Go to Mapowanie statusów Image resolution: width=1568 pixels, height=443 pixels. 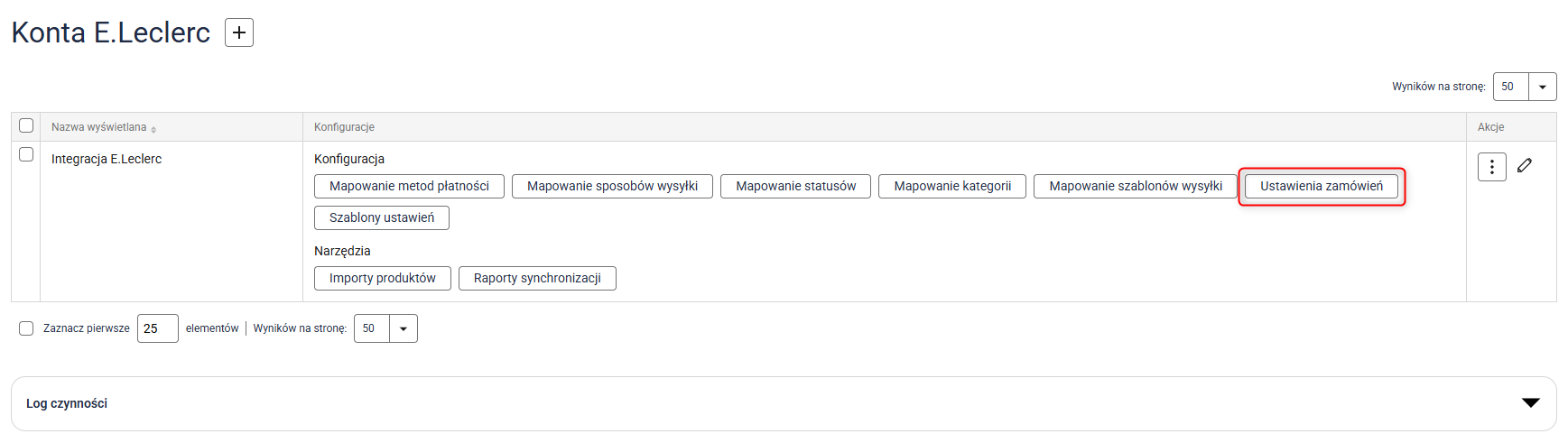795,186
